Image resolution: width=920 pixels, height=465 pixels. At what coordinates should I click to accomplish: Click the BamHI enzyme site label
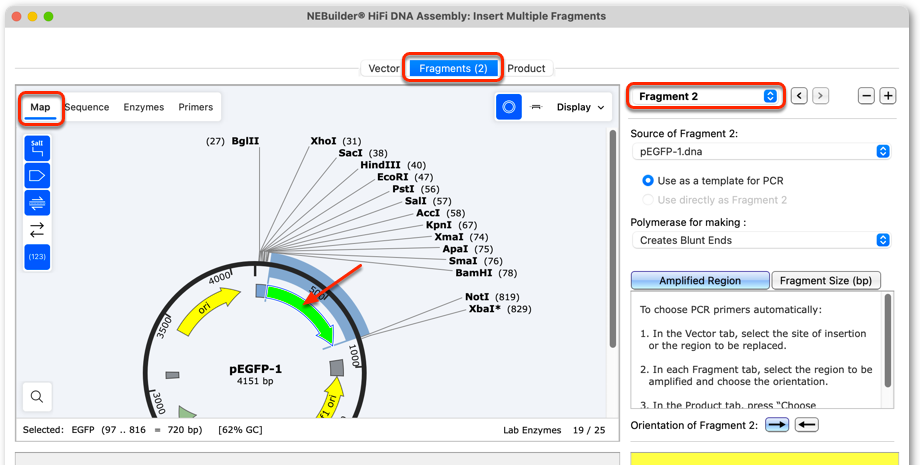tap(473, 273)
